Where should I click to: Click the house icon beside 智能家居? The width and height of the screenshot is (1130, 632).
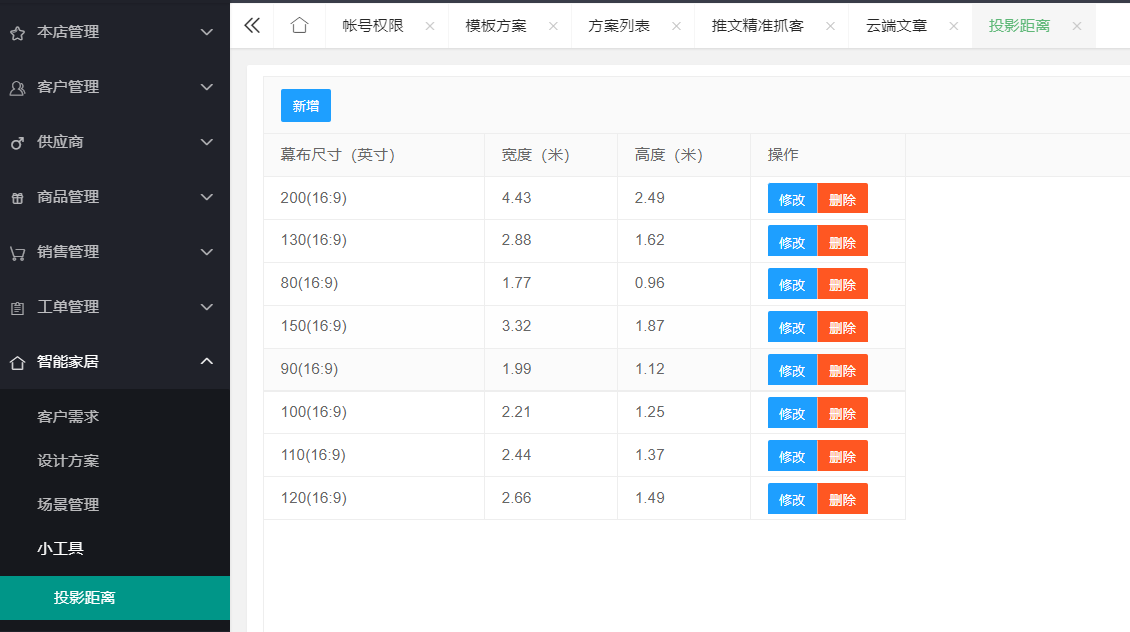17,362
